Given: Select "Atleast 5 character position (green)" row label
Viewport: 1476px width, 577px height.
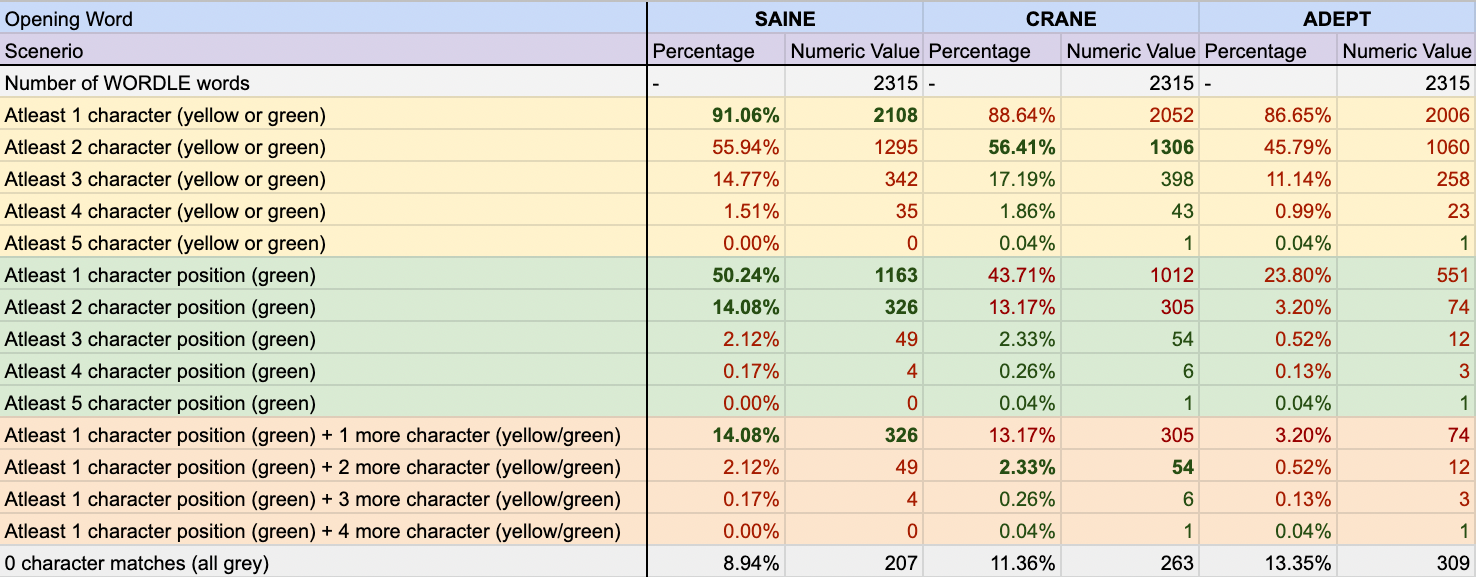Looking at the screenshot, I should pos(160,403).
